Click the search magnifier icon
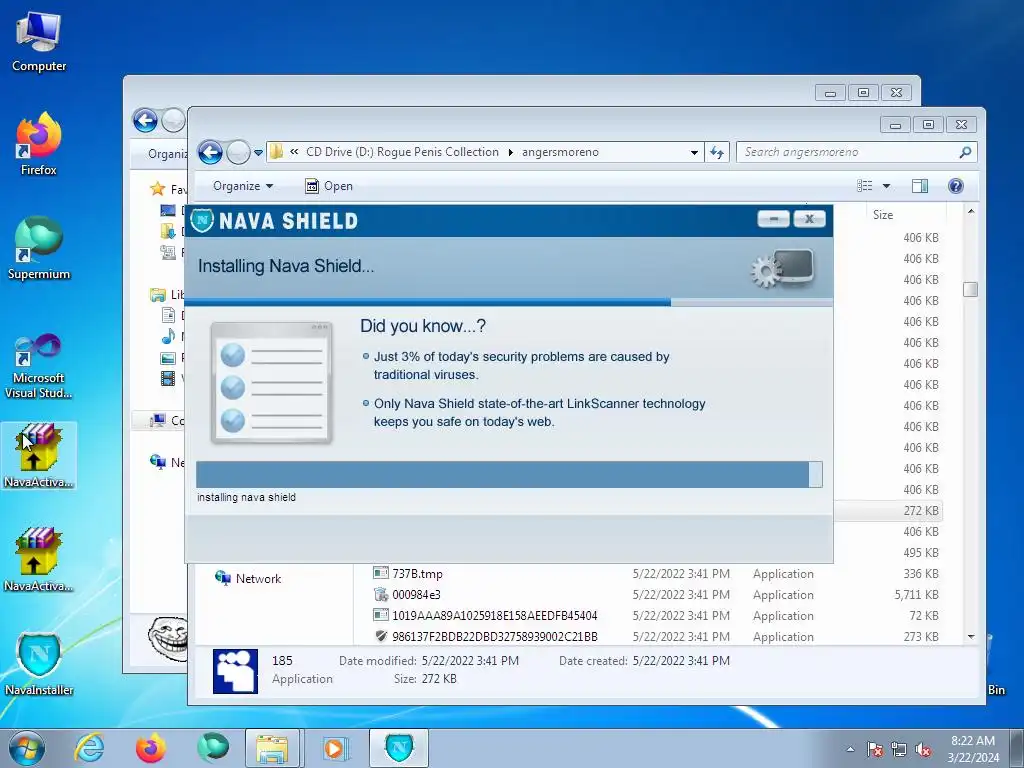The height and width of the screenshot is (768, 1024). click(965, 152)
